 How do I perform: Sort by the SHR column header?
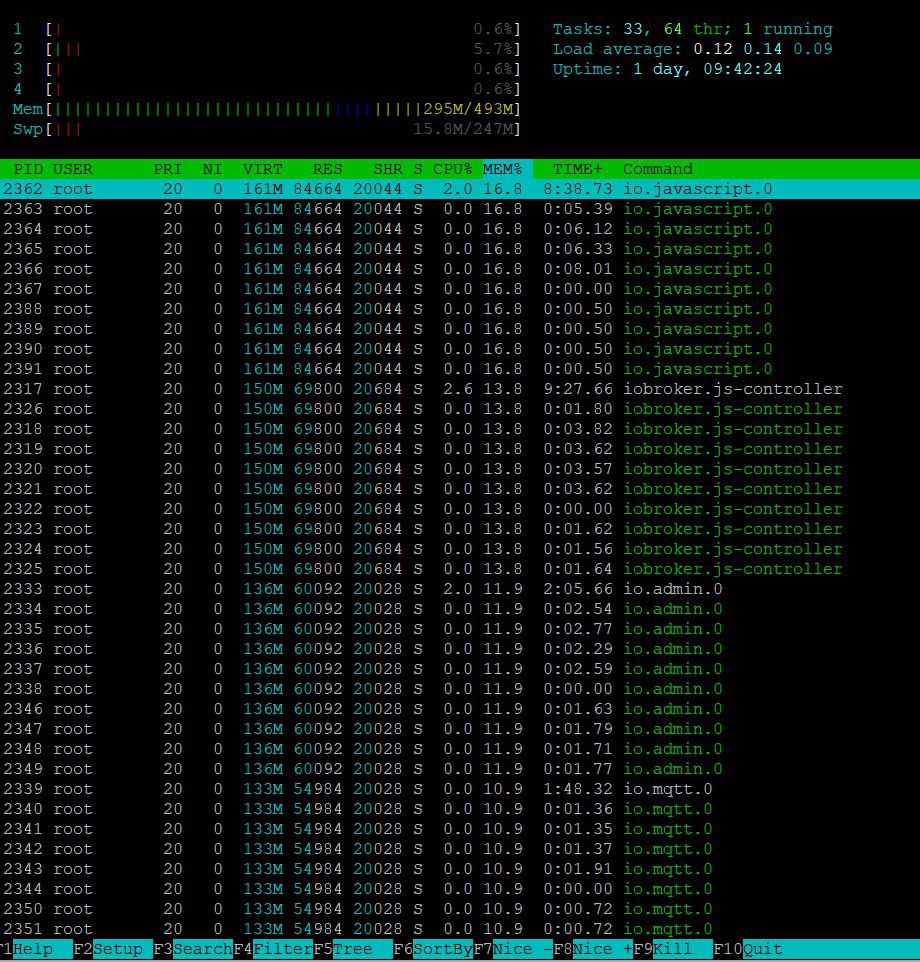tap(388, 169)
